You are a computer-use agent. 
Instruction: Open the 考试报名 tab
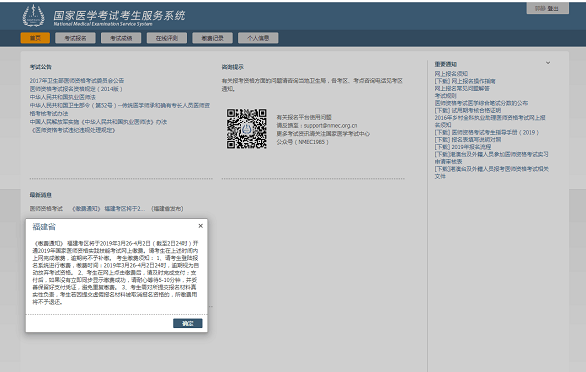(x=75, y=38)
